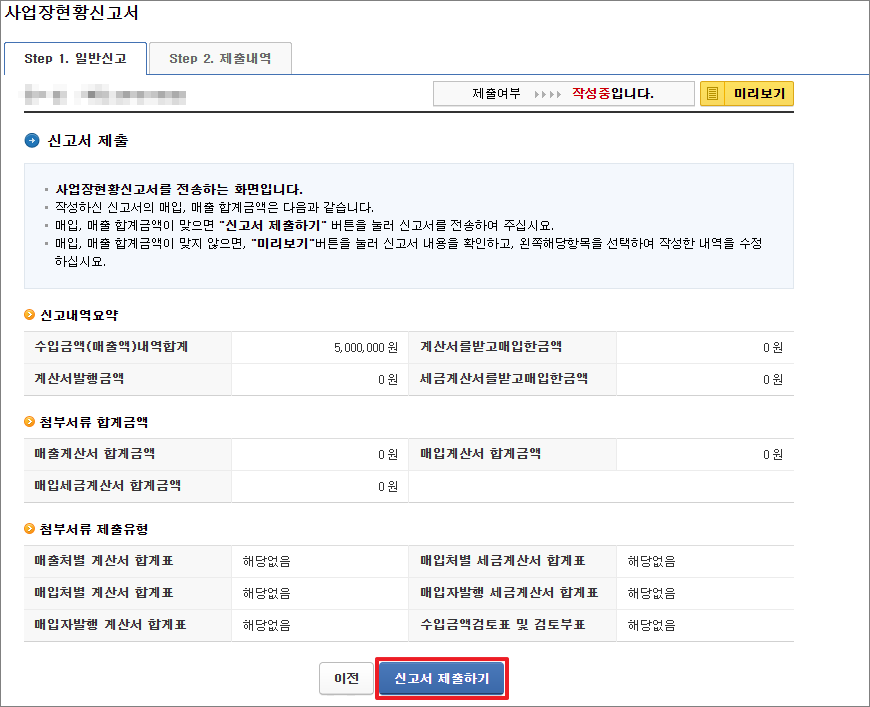The width and height of the screenshot is (870, 707).
Task: Click the 매출처별 계산서 합계표 row label
Action: pyautogui.click(x=110, y=561)
